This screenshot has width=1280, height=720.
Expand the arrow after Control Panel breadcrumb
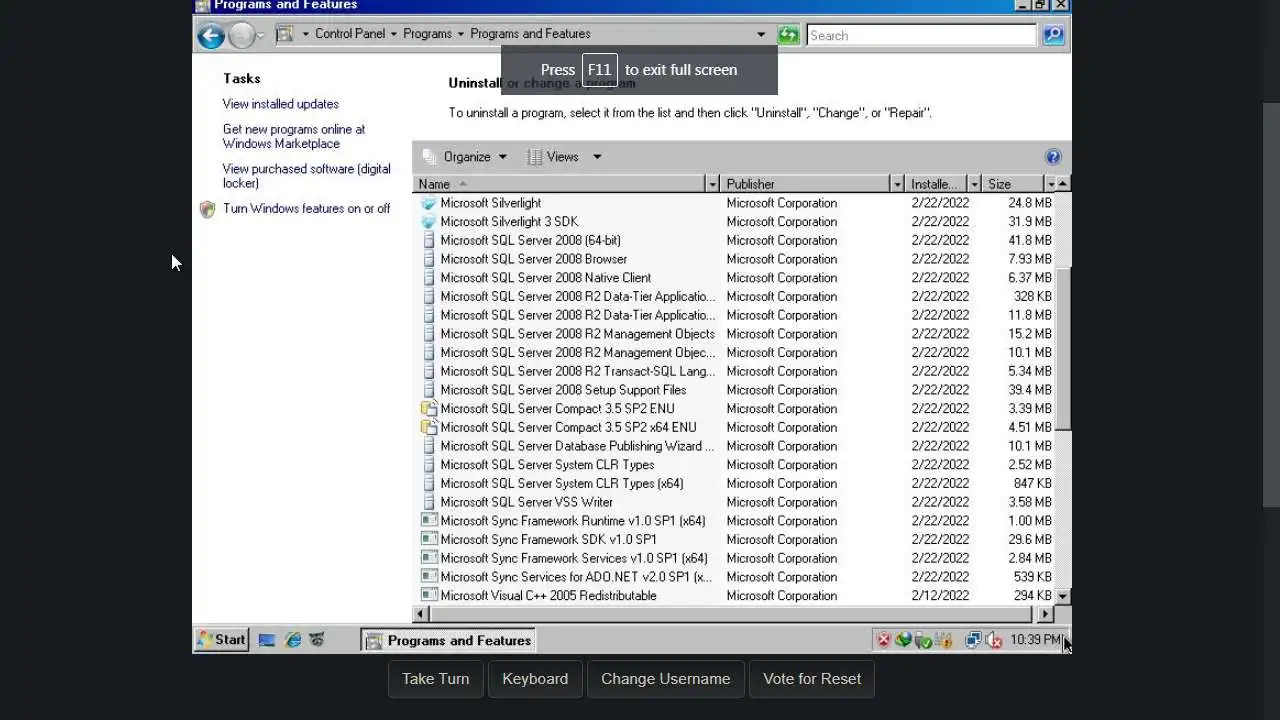(393, 34)
